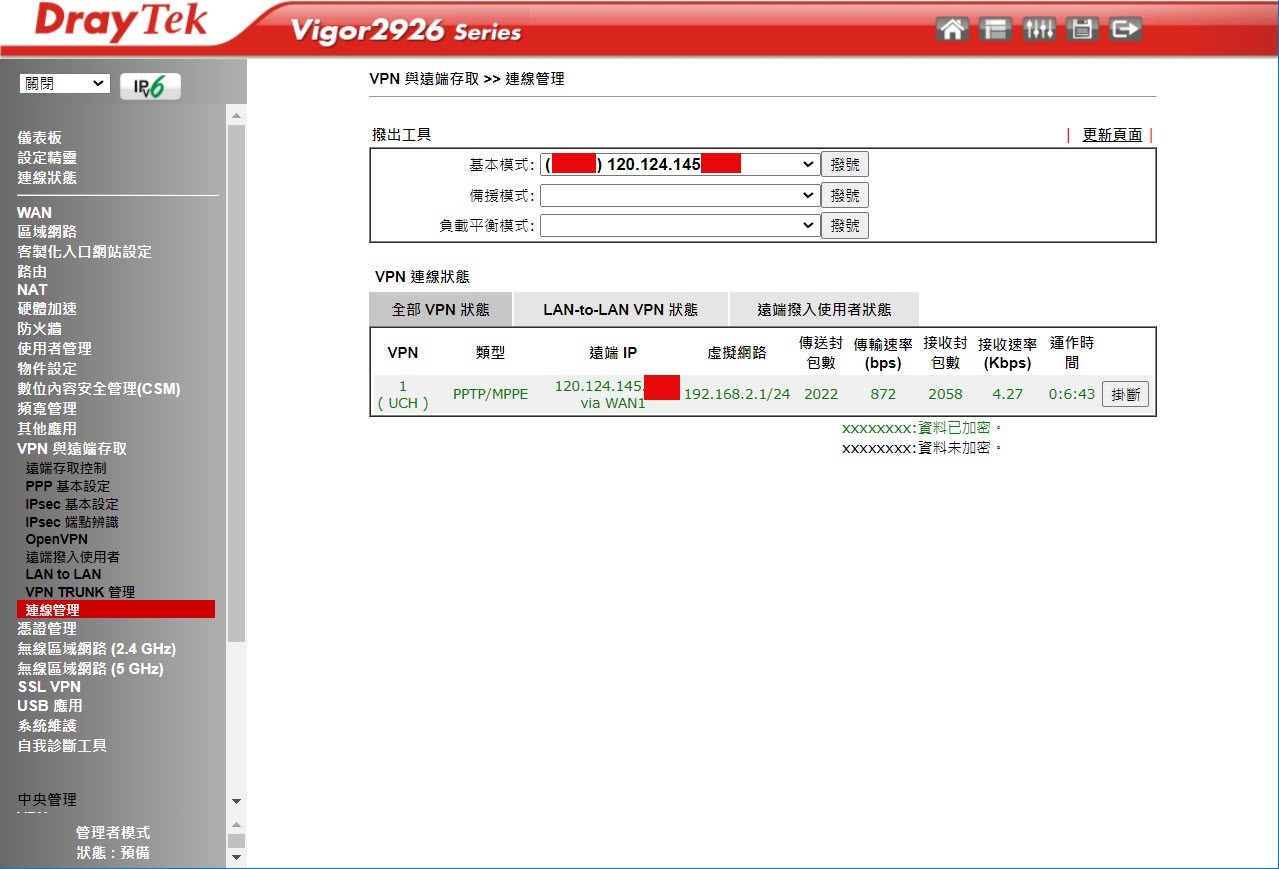Image resolution: width=1279 pixels, height=869 pixels.
Task: Open 物件設定 menu
Action: click(x=47, y=369)
